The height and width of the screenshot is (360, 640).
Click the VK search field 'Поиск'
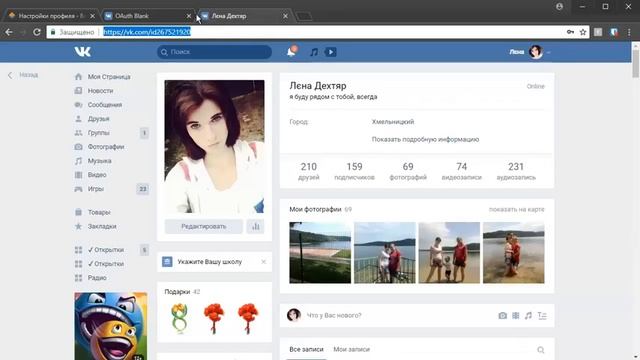click(214, 52)
